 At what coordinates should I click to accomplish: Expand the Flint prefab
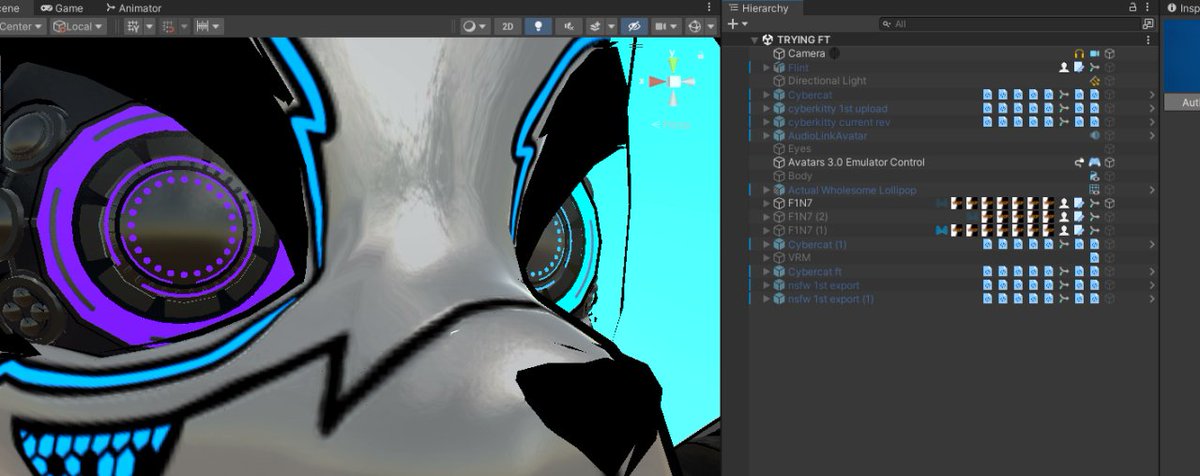click(767, 67)
